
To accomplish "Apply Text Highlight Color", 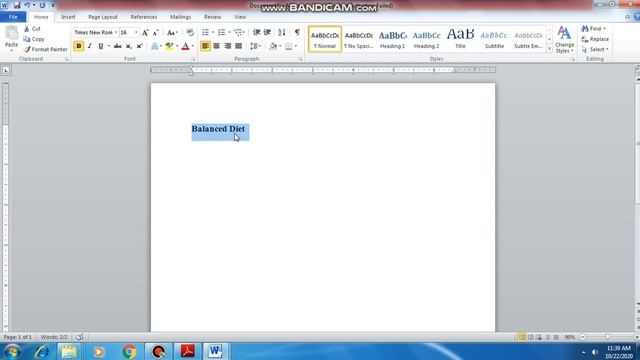I will coord(169,46).
